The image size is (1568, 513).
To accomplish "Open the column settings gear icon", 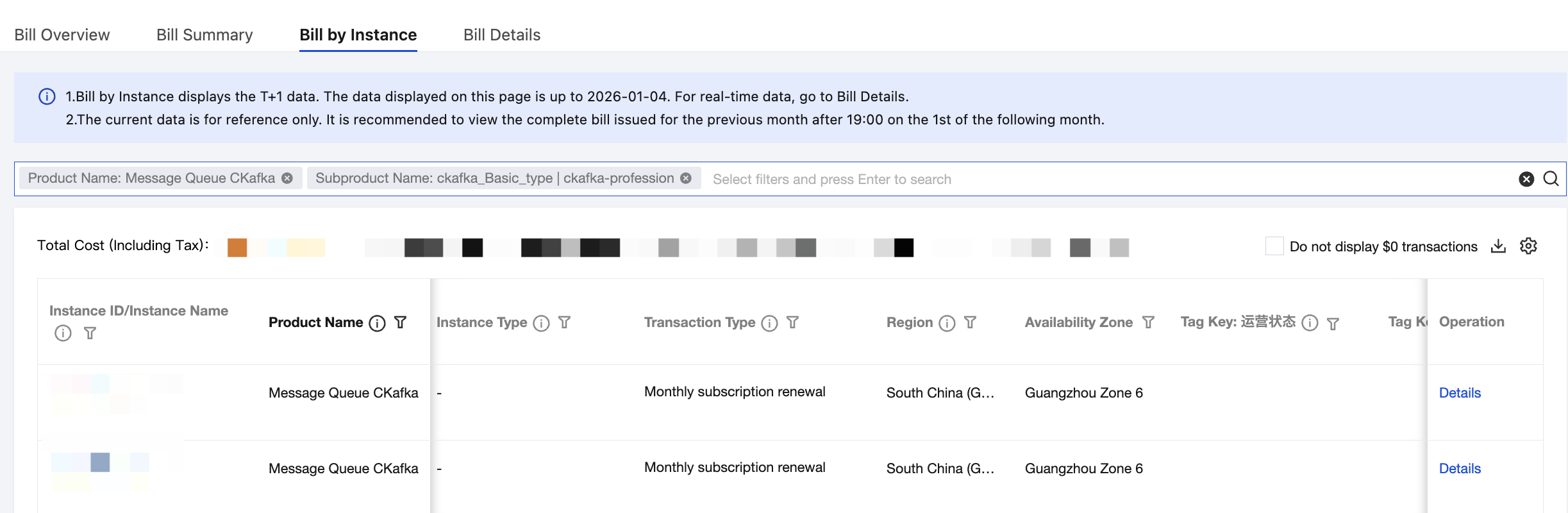I will 1528,246.
